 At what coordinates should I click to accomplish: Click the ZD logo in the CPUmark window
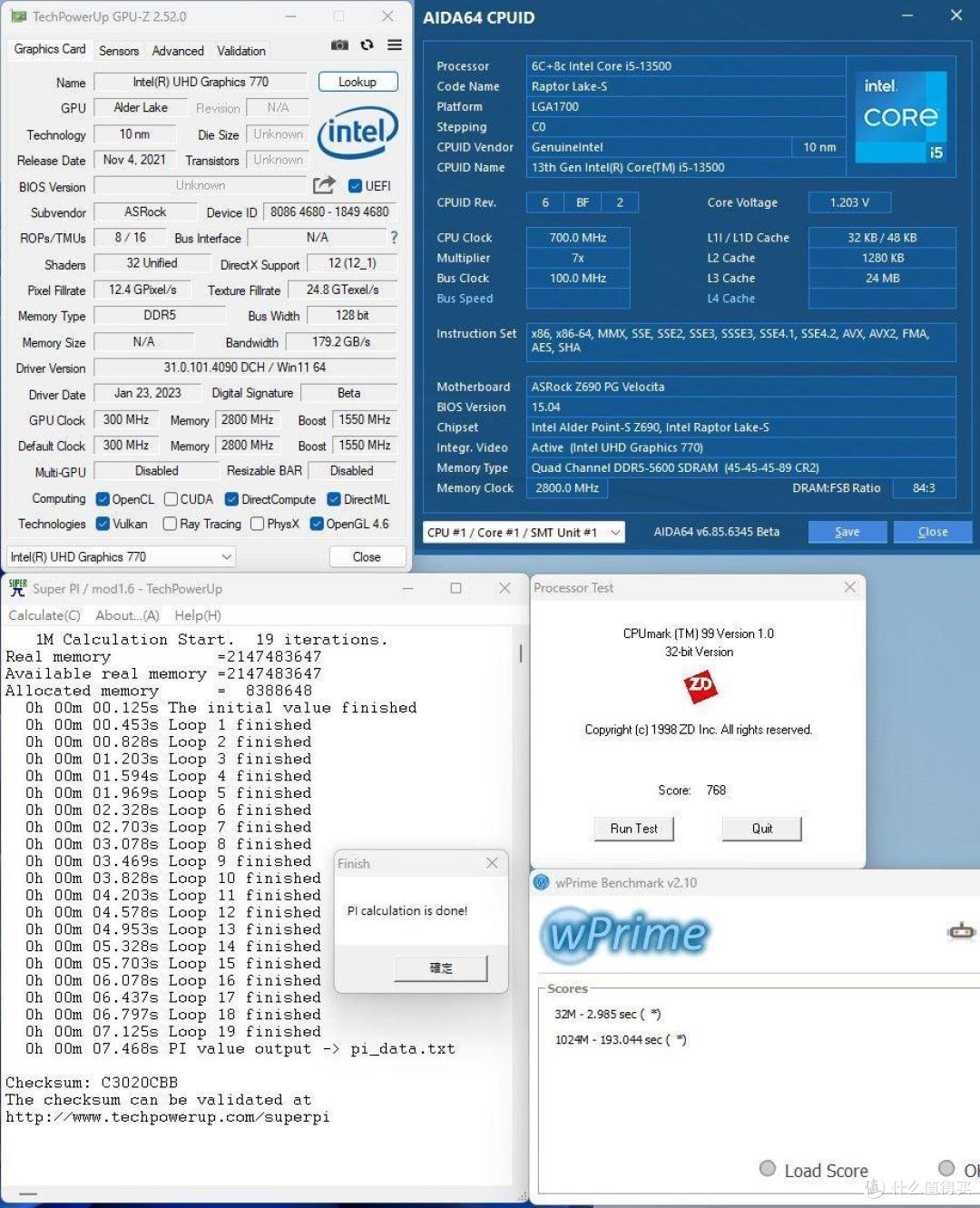[699, 687]
